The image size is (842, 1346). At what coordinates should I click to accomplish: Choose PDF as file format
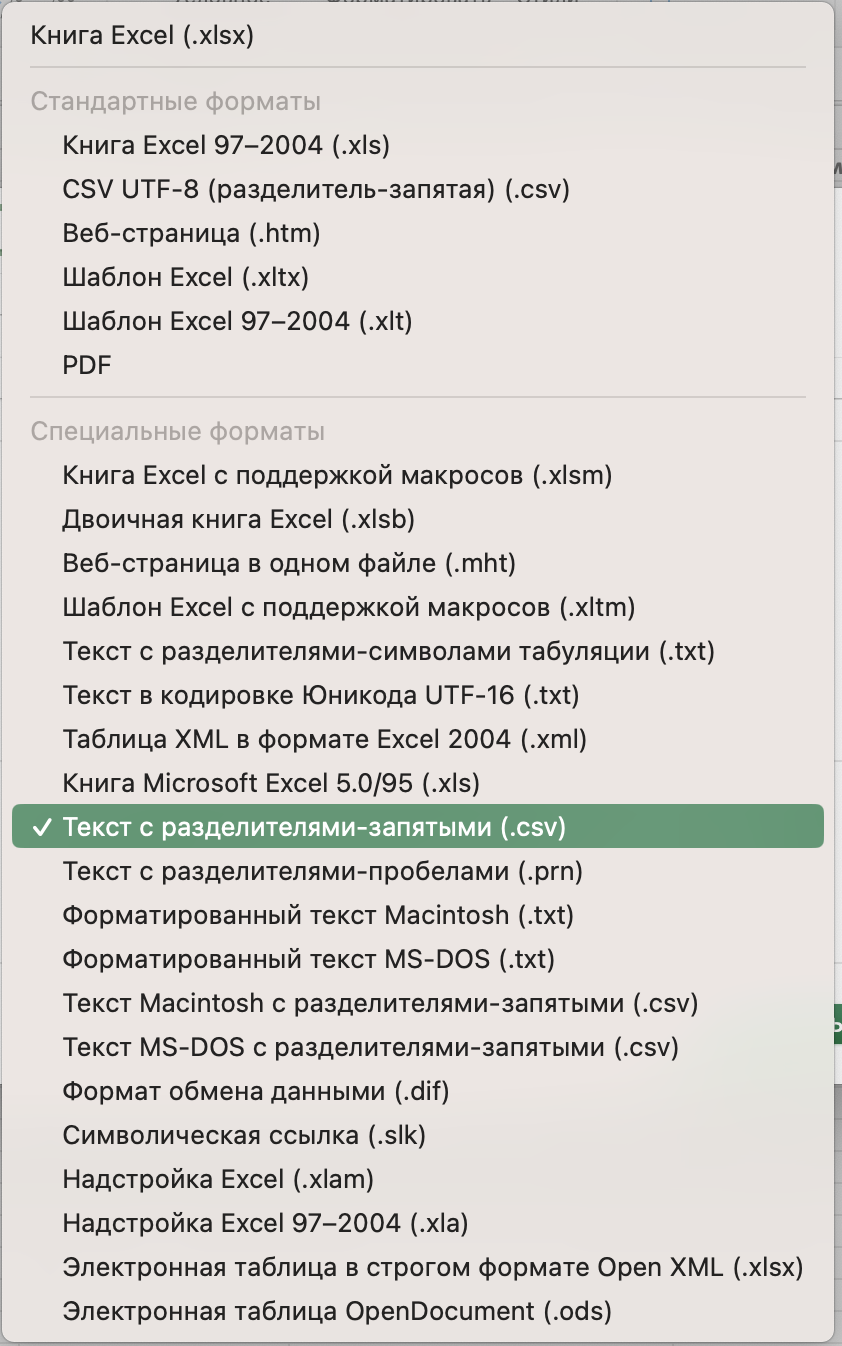click(87, 366)
